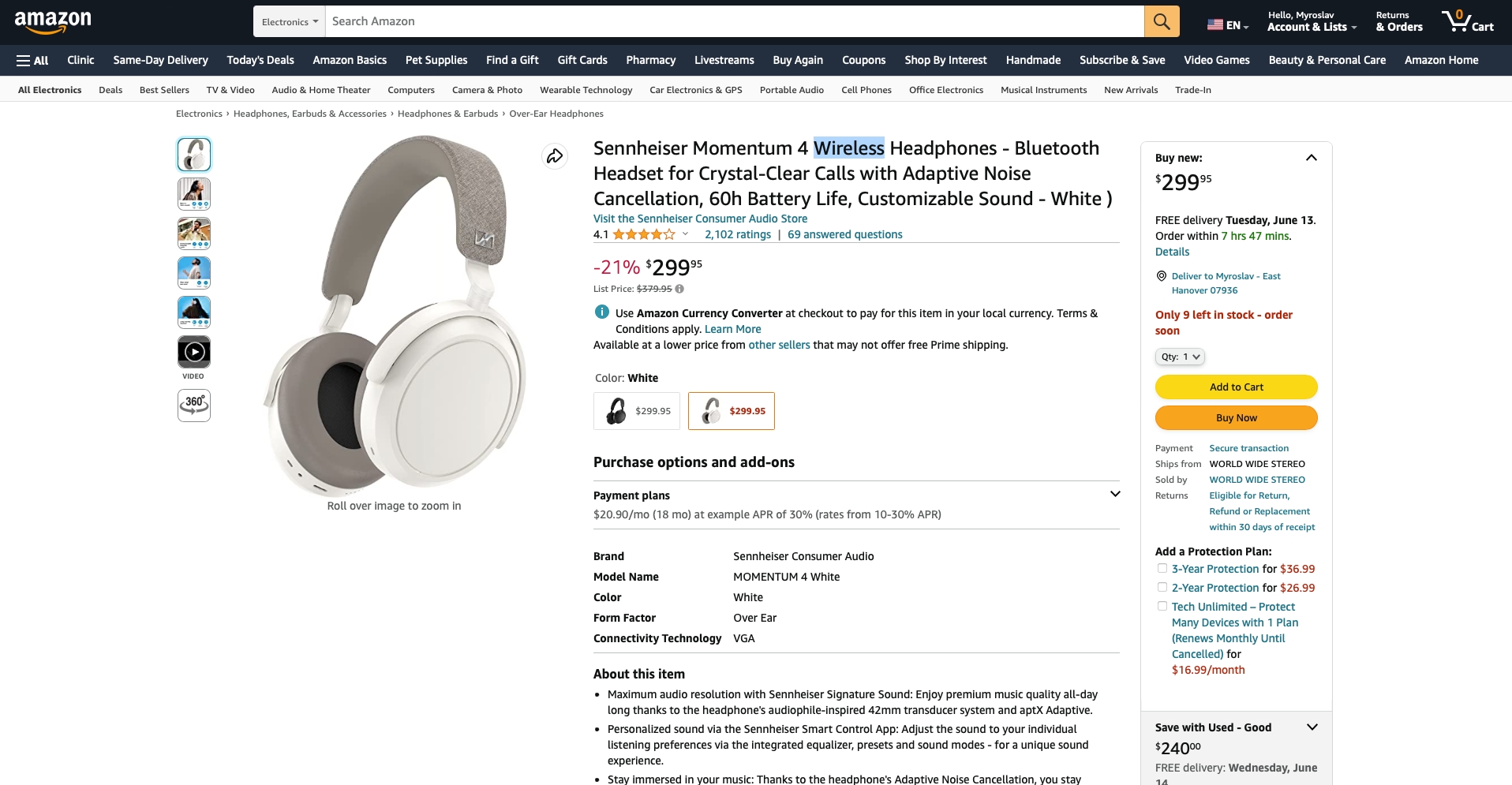
Task: Click the deliver-to location pin icon
Action: (1161, 276)
